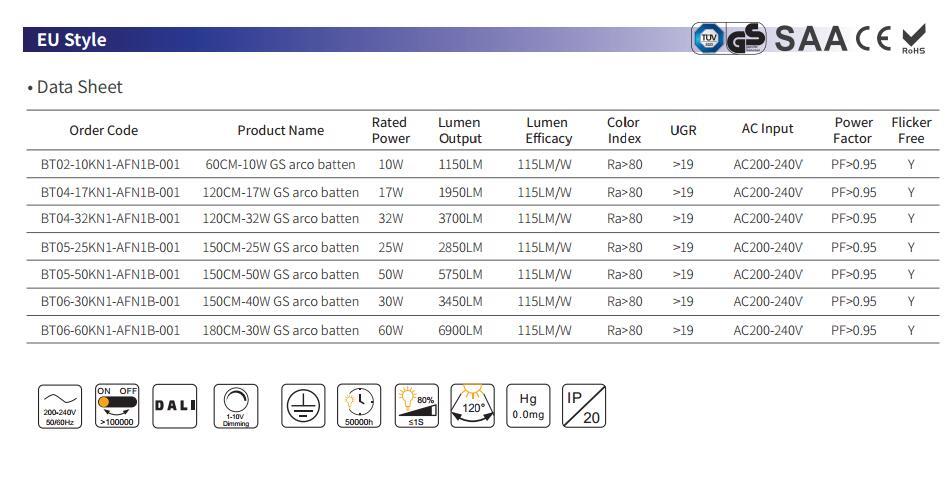Screen dimensions: 948x480
Task: Click order code BT02-10KN1-AFN1B-001
Action: coord(110,164)
